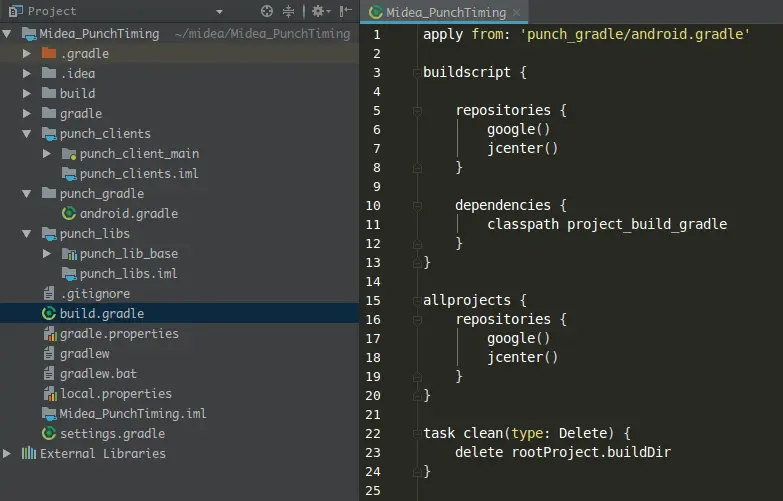783x501 pixels.
Task: Select gradle.properties file name
Action: [x=119, y=334]
